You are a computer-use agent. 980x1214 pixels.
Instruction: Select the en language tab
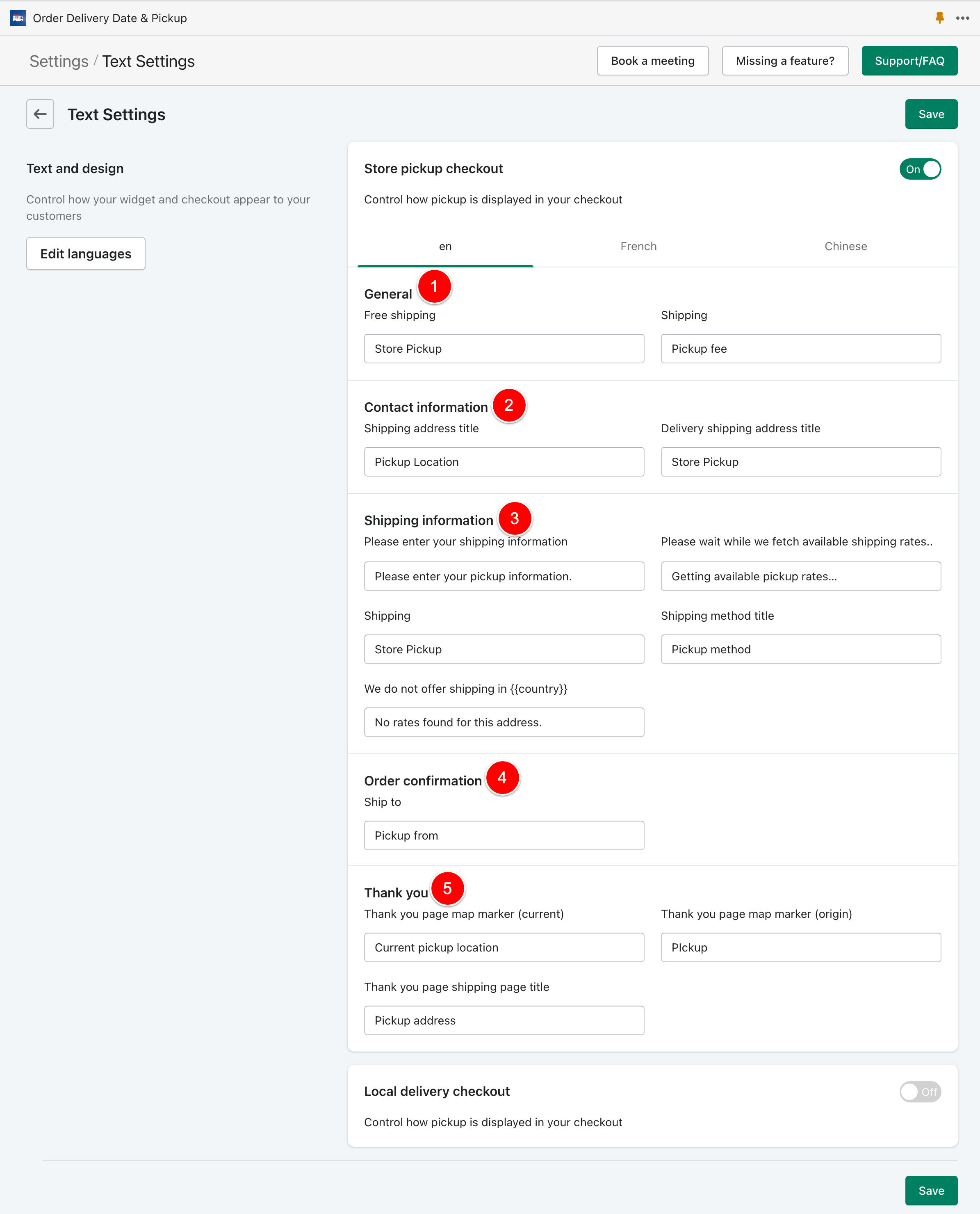(x=445, y=246)
